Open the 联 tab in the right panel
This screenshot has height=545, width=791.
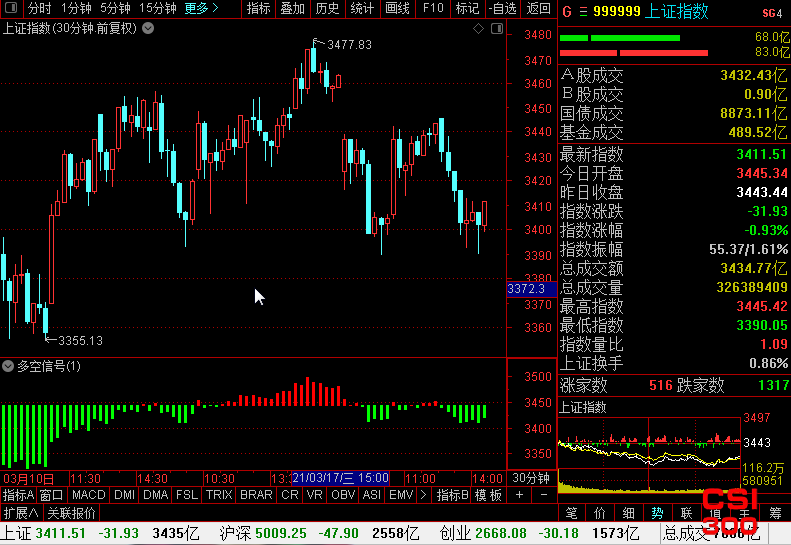click(687, 513)
